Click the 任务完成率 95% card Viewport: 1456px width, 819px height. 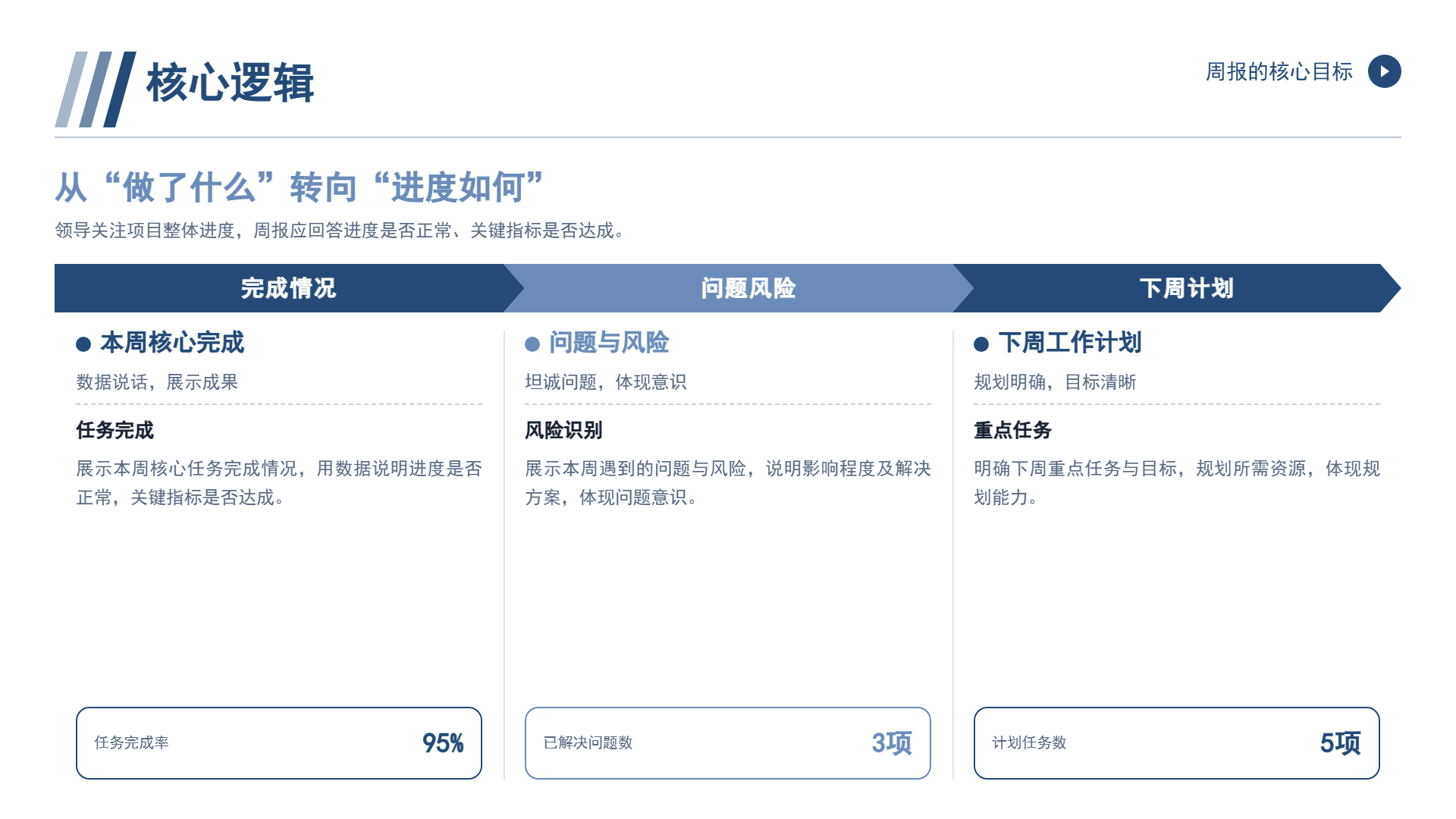click(279, 743)
